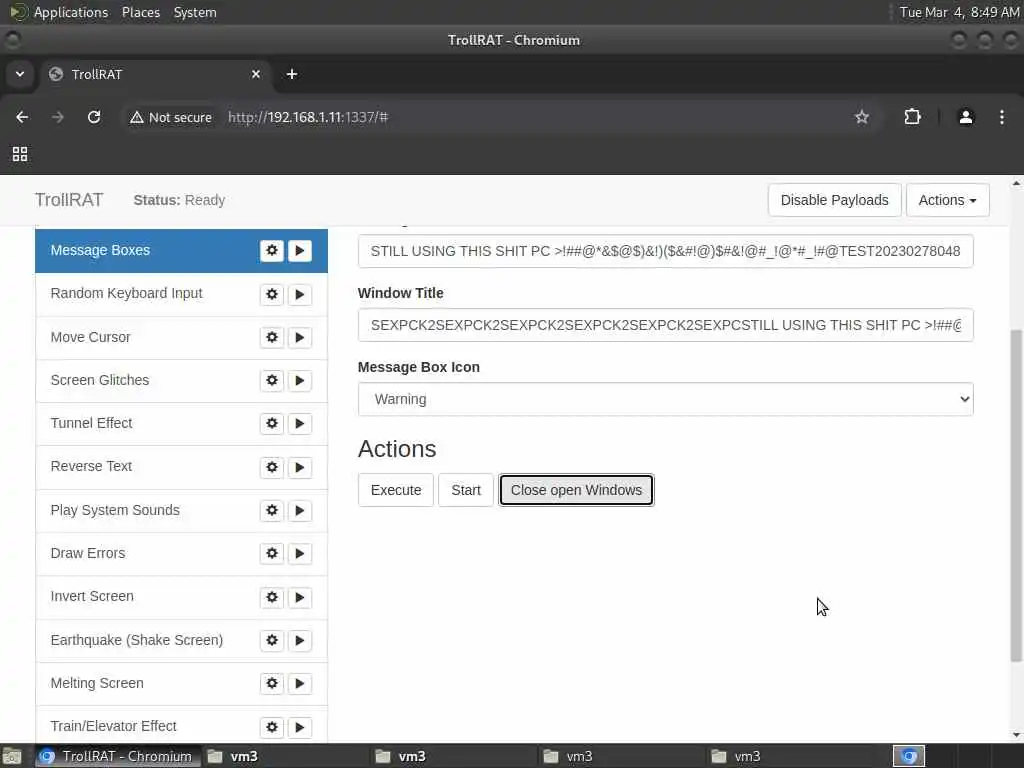The height and width of the screenshot is (768, 1024).
Task: Click the Start button
Action: pos(466,490)
